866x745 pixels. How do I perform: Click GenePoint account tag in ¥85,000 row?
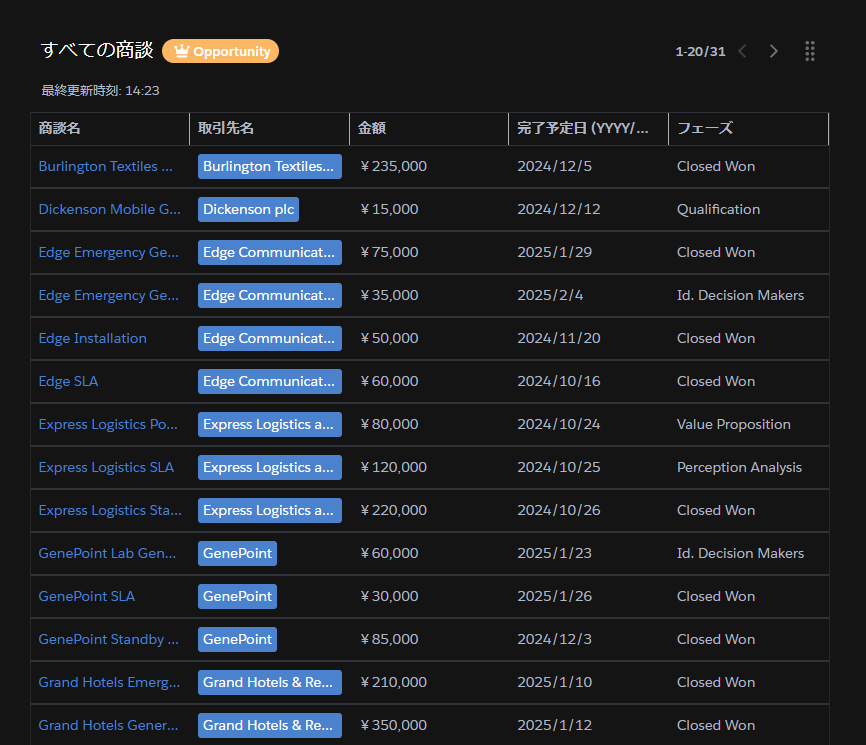[x=237, y=639]
